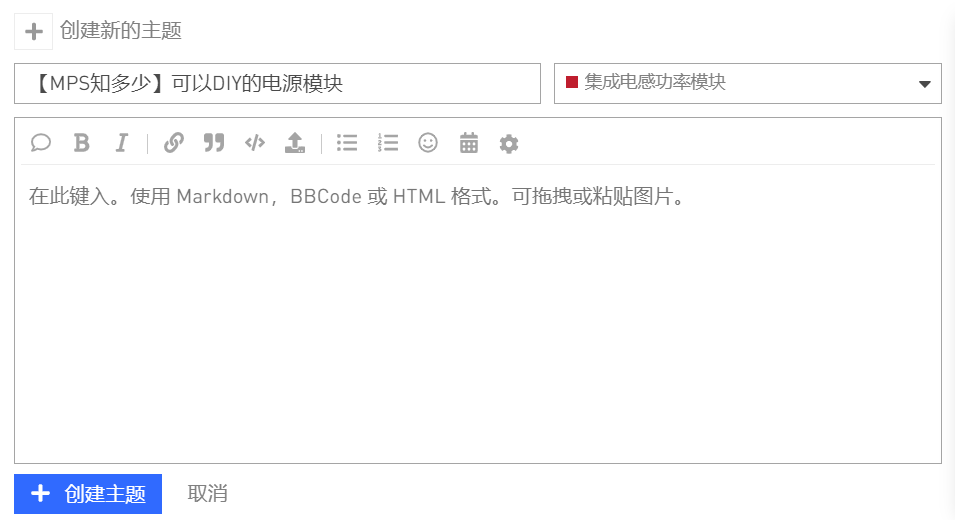Image resolution: width=955 pixels, height=520 pixels.
Task: Focus the topic title input field
Action: click(x=277, y=83)
